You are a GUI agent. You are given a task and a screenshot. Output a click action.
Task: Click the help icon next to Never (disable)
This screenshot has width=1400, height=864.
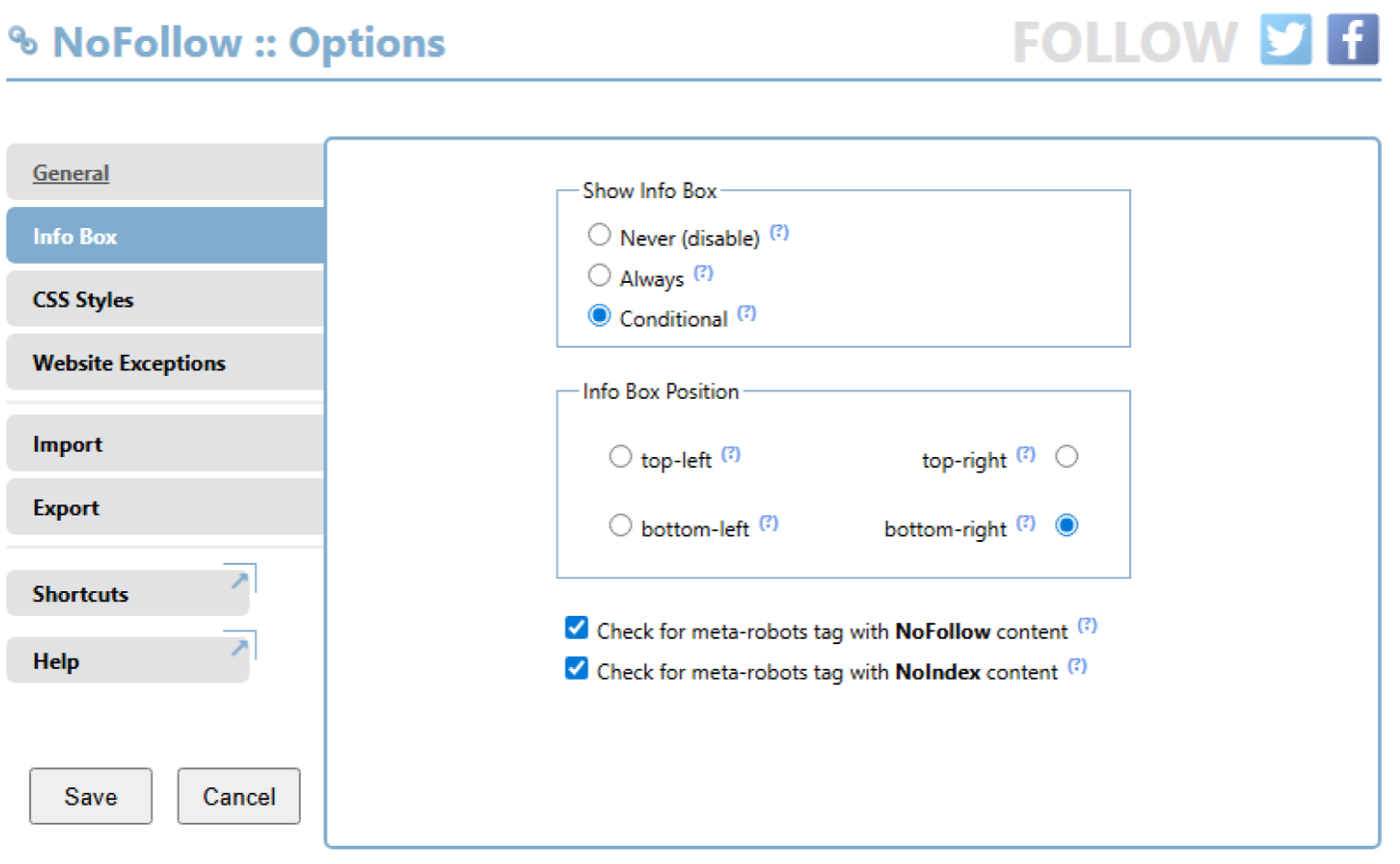(779, 233)
